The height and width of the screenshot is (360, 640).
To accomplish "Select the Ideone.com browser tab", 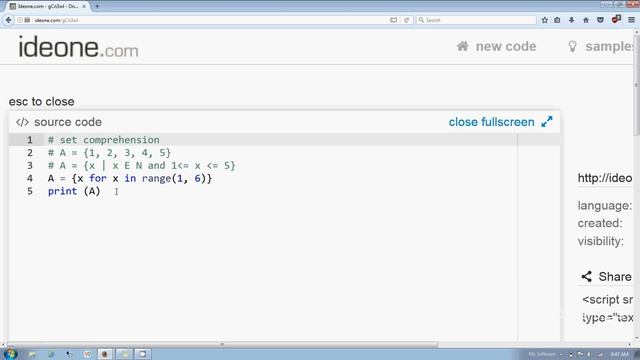I will click(48, 6).
